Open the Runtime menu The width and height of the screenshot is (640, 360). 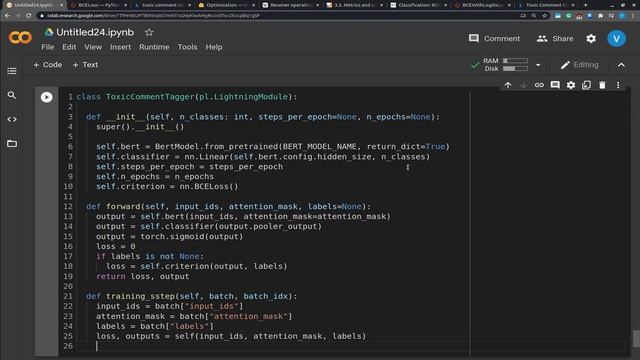[154, 47]
